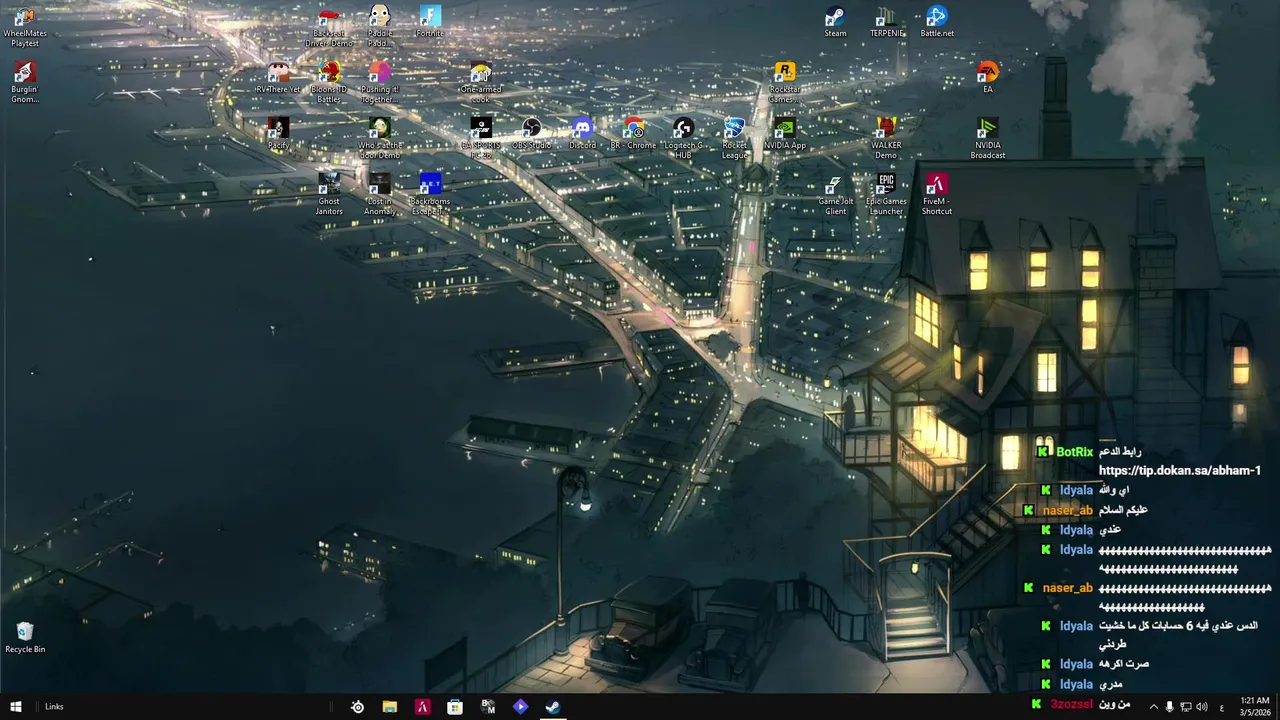Open the Pacify desktop icon
The image size is (1280, 720).
coord(278,134)
